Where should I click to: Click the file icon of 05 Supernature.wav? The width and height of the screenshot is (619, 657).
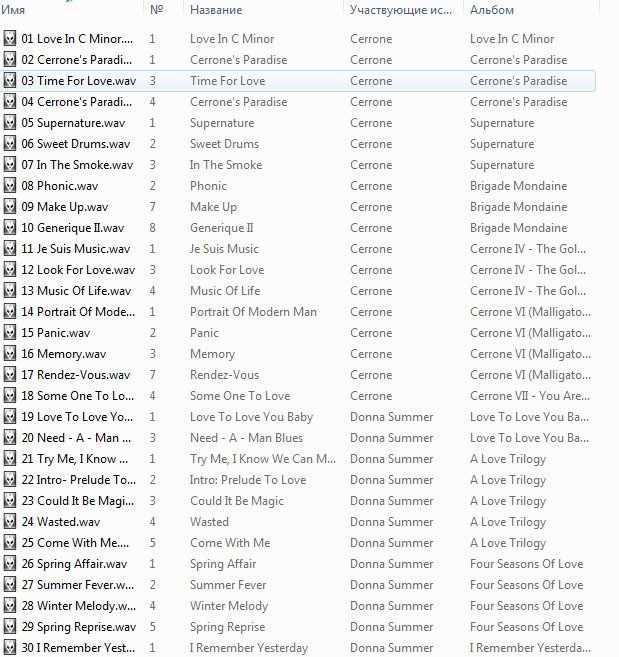point(10,123)
